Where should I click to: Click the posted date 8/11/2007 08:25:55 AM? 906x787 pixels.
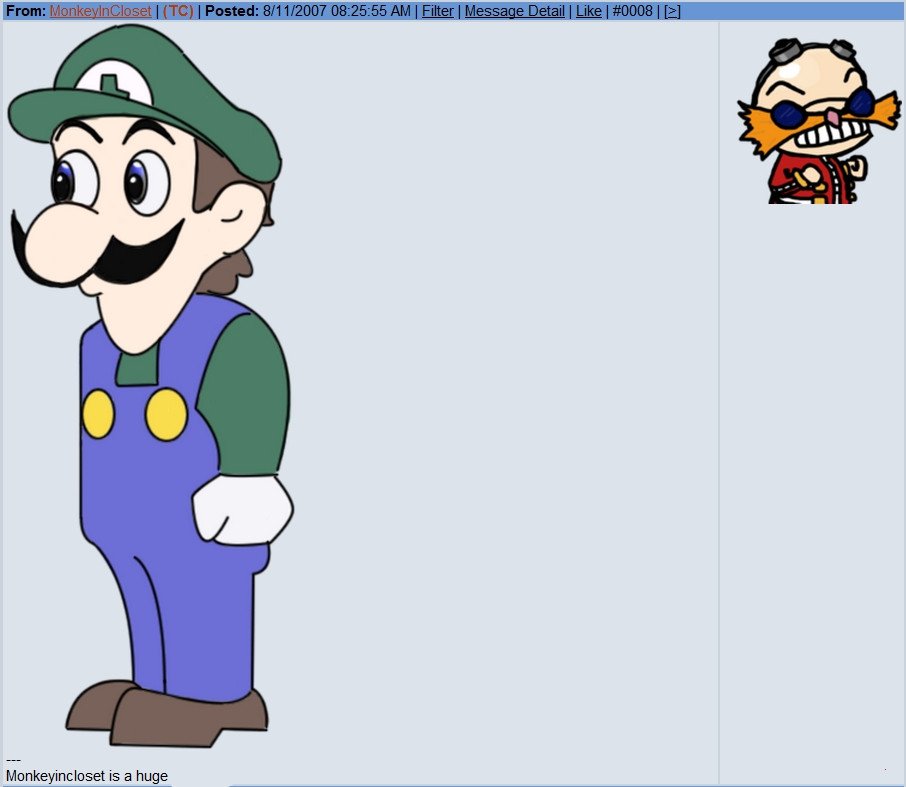pyautogui.click(x=336, y=11)
